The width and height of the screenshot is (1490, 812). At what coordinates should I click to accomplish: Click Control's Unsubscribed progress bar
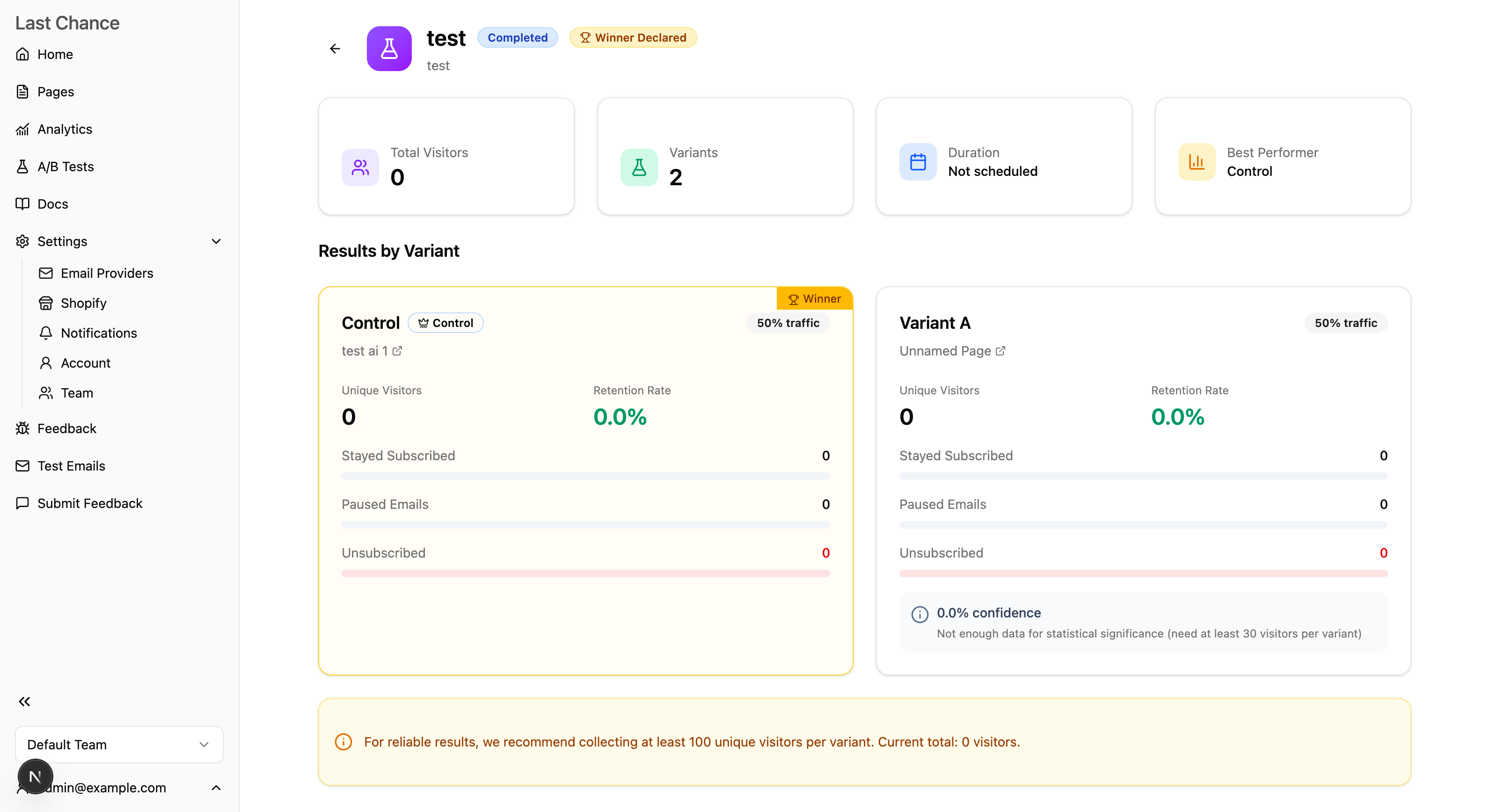[585, 573]
